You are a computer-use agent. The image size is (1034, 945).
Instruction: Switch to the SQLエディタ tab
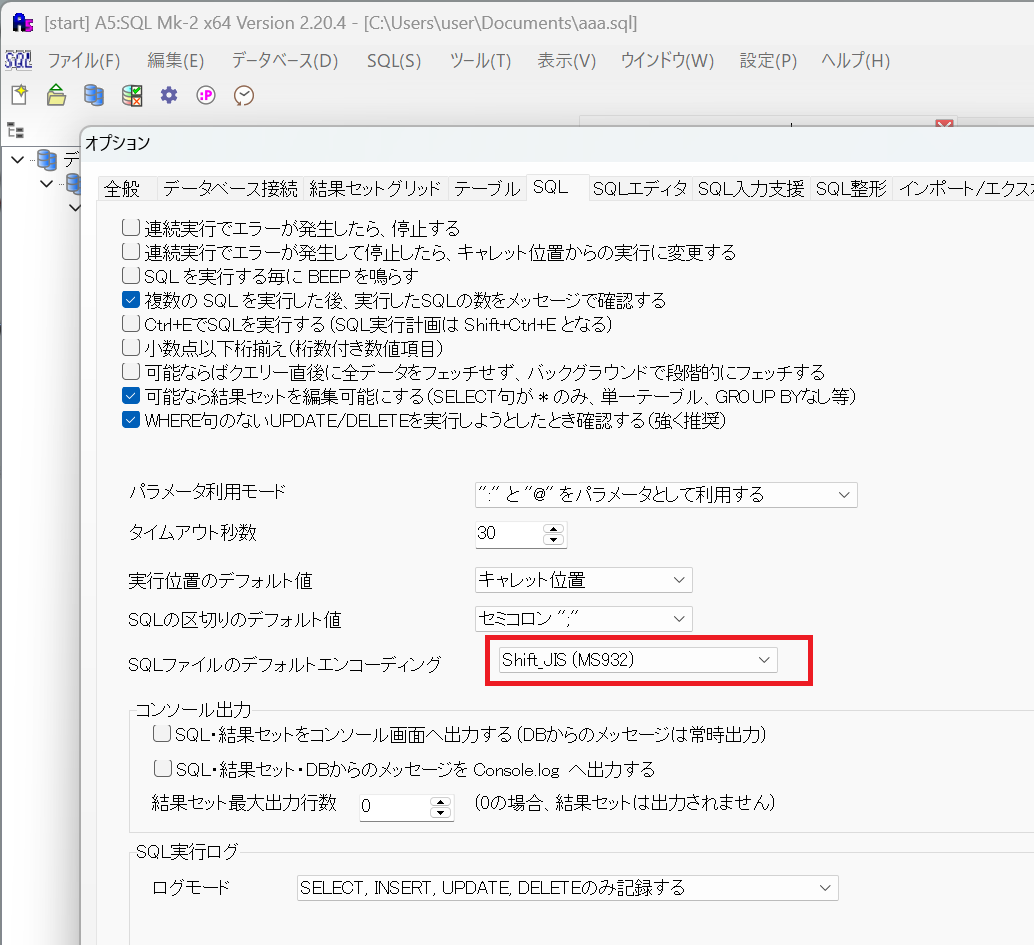640,187
